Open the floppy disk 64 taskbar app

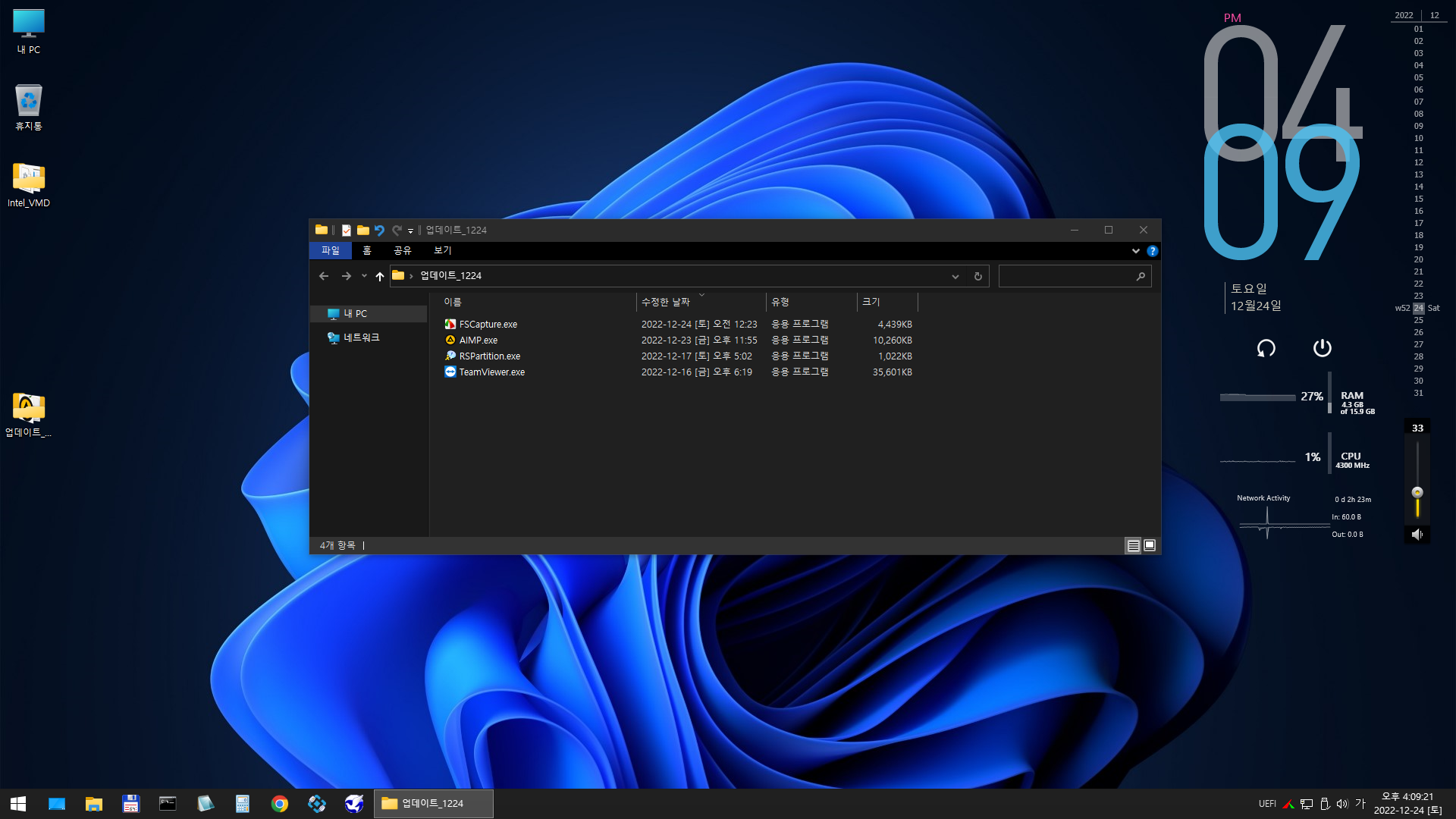tap(131, 804)
